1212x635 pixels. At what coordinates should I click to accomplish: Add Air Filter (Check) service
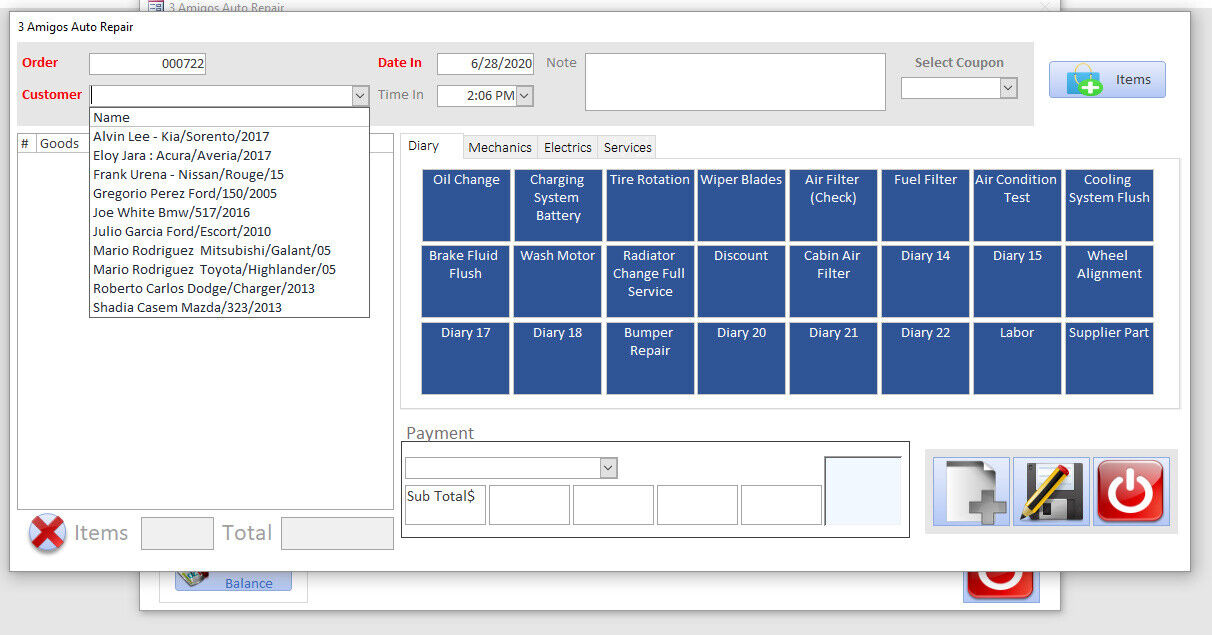click(833, 205)
